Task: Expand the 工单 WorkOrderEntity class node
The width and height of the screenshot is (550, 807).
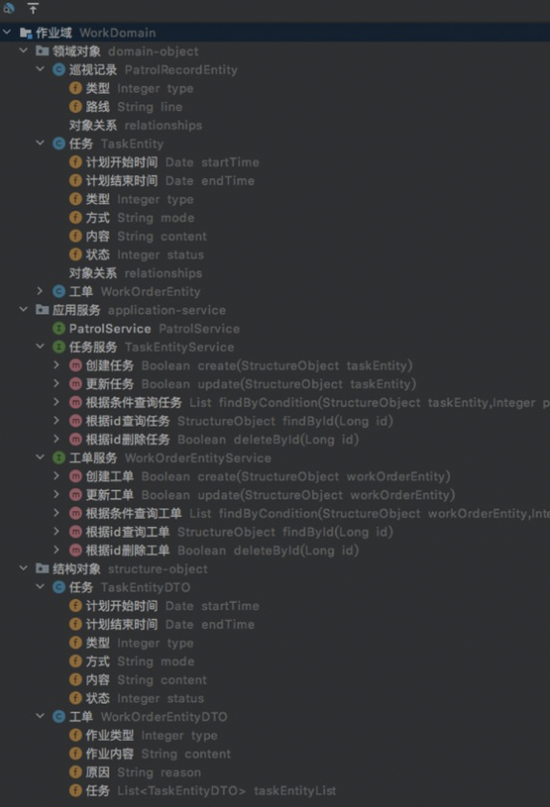Action: tap(40, 291)
